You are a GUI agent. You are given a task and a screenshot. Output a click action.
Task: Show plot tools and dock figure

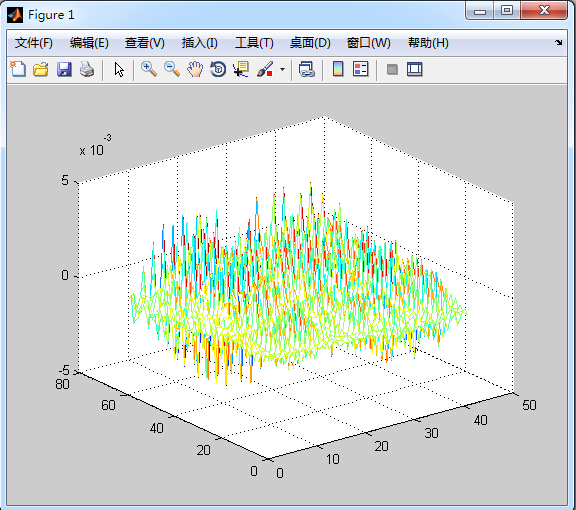(415, 69)
